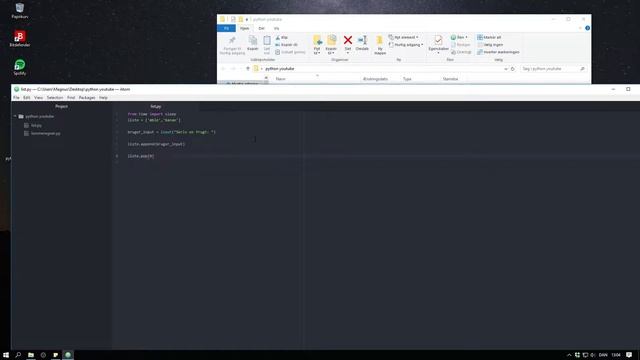
Task: Click the Størrelse column header in File Explorer
Action: [x=451, y=79]
